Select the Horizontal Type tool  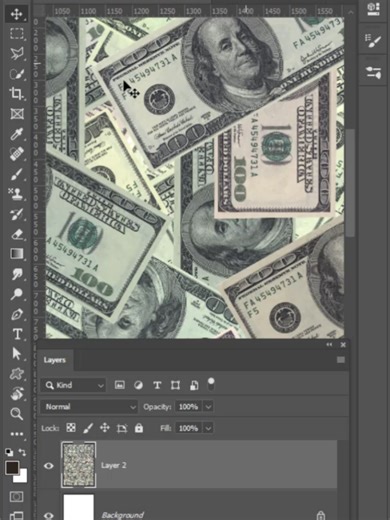[17, 334]
